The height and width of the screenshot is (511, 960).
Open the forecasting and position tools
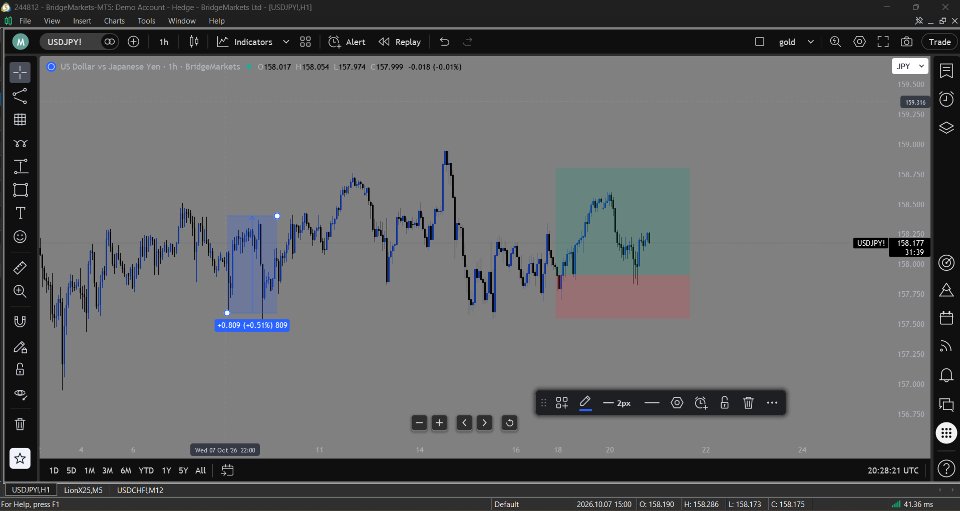tap(20, 166)
